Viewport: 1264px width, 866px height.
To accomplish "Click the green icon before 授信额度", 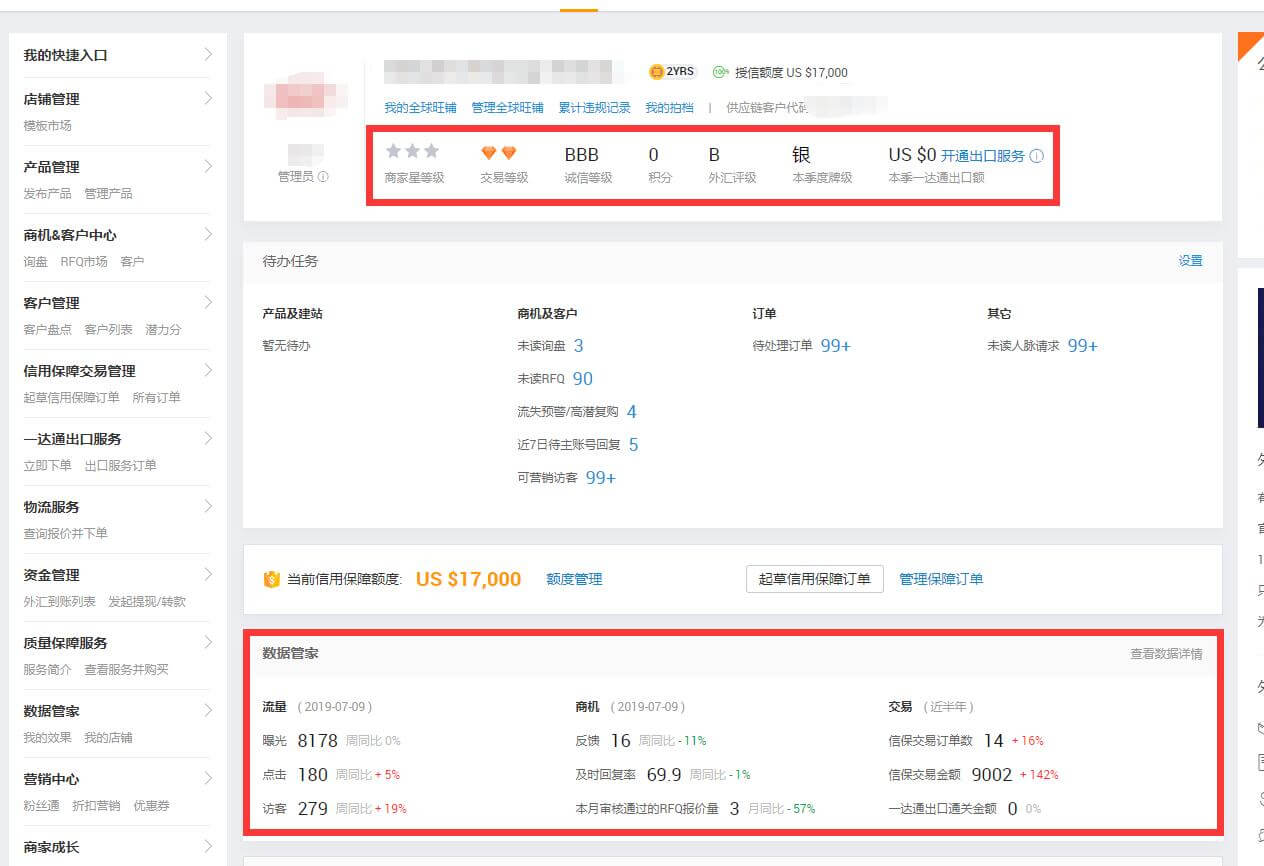I will (x=720, y=72).
